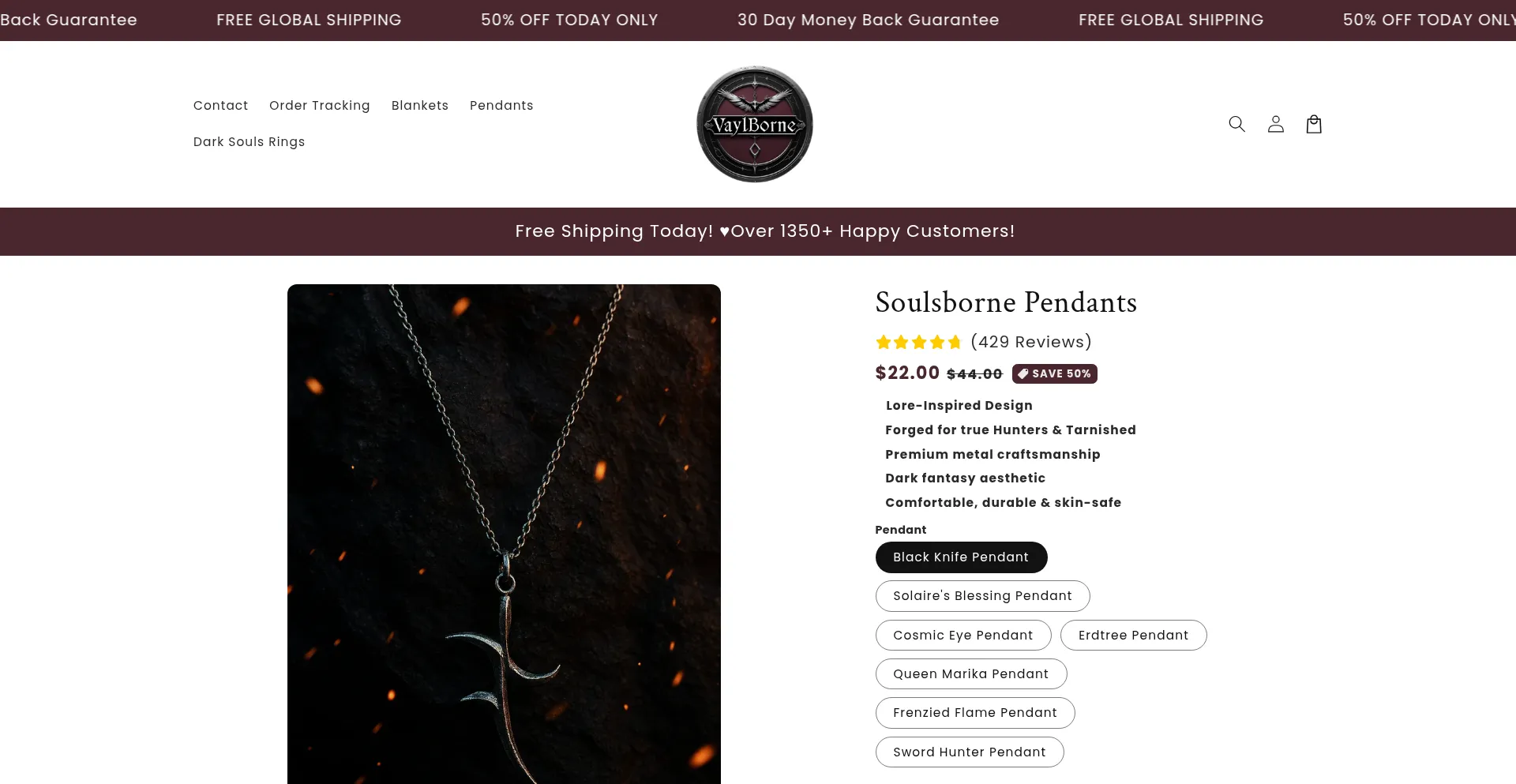1516x784 pixels.
Task: Select the Black Knife Pendant option
Action: coord(961,557)
